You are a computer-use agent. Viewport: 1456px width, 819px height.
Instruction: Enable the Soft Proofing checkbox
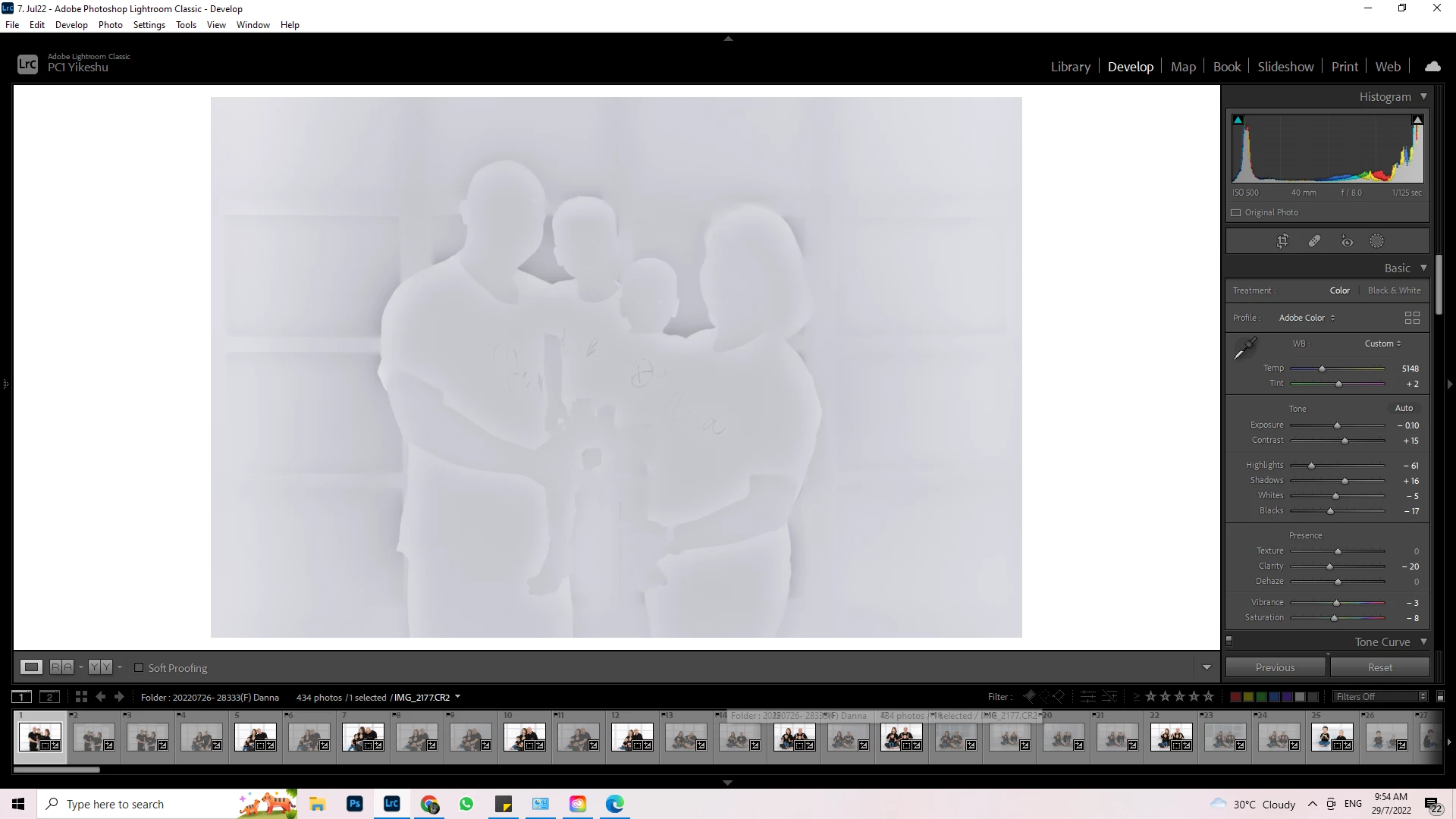coord(139,668)
